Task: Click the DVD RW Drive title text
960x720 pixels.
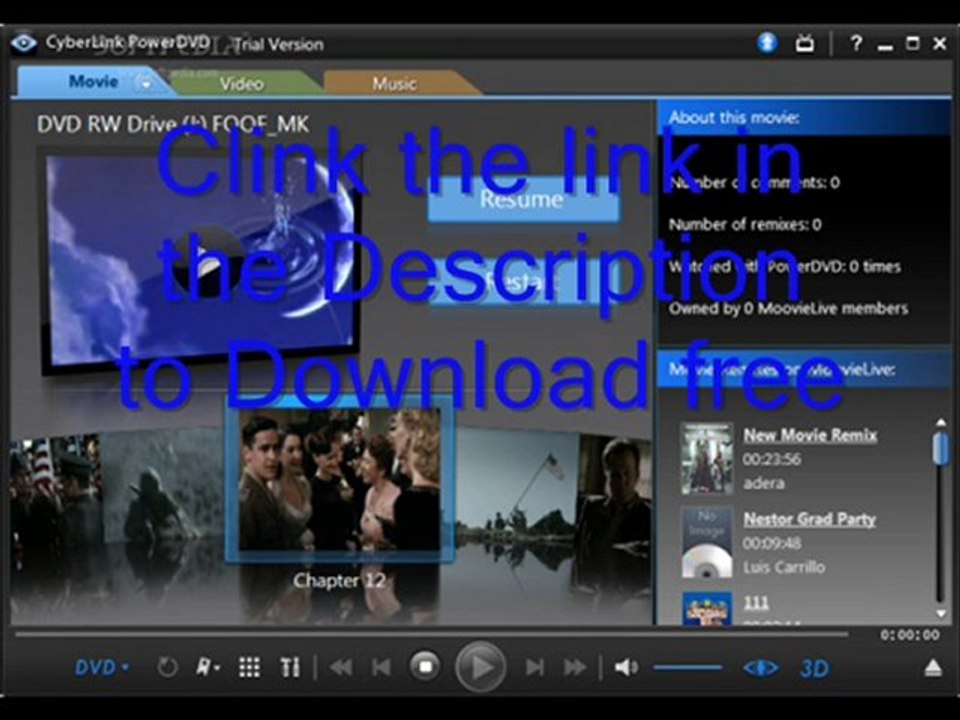Action: [173, 124]
